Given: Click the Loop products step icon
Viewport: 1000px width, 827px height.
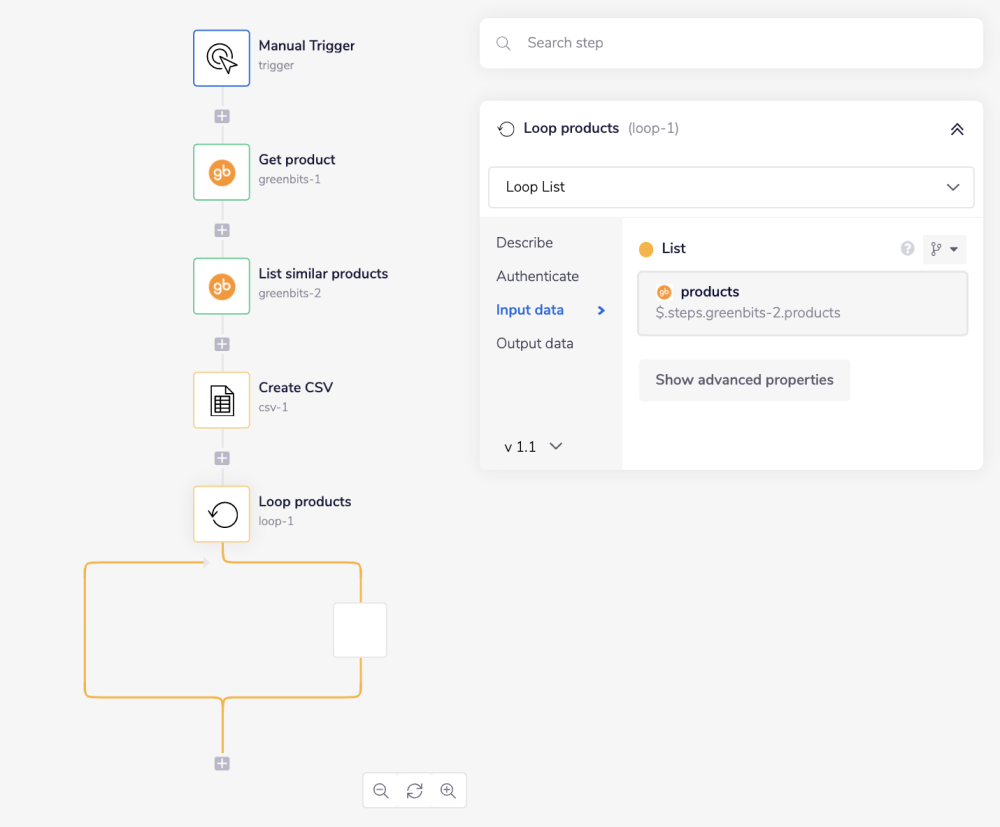Looking at the screenshot, I should point(221,514).
